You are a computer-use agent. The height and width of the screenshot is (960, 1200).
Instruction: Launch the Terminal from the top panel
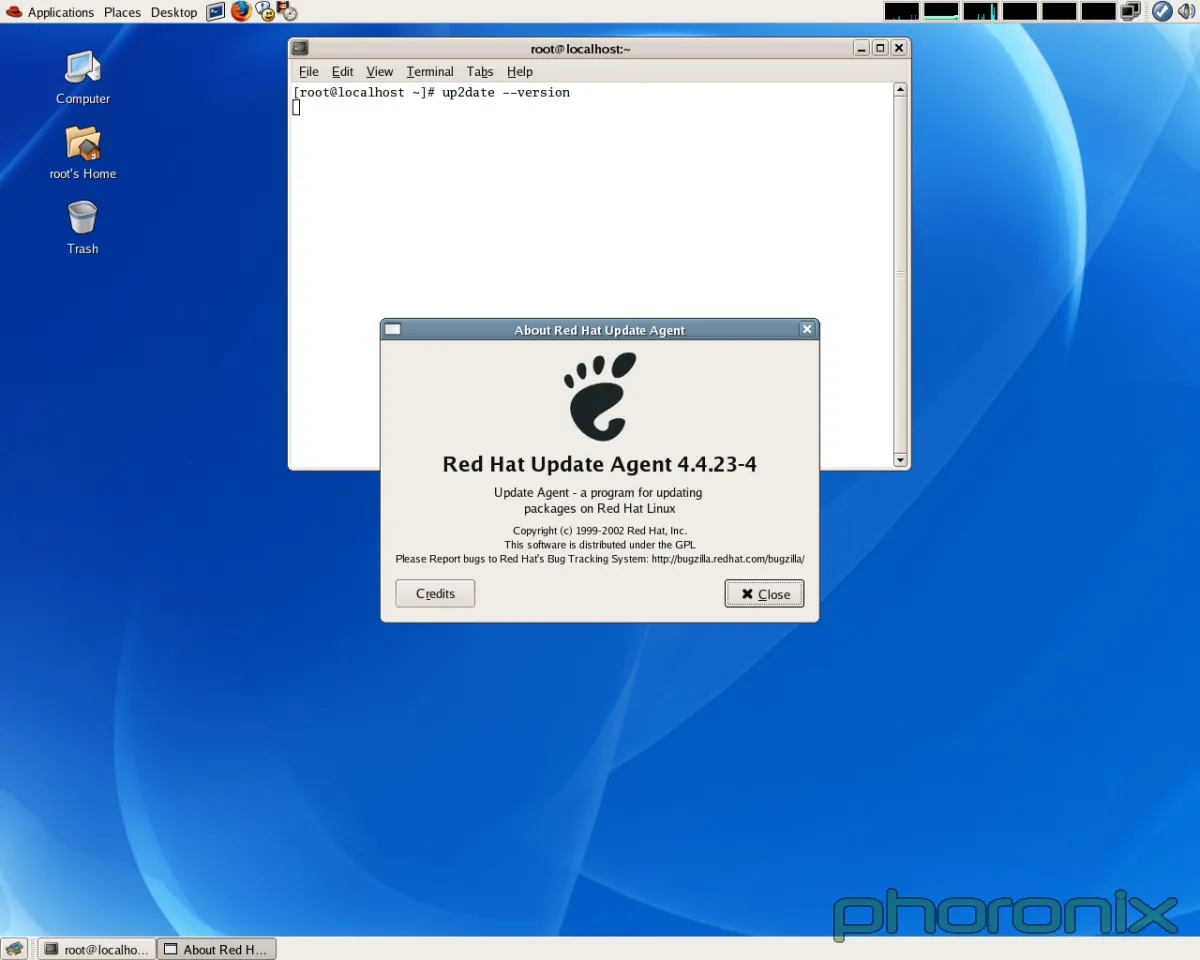216,12
